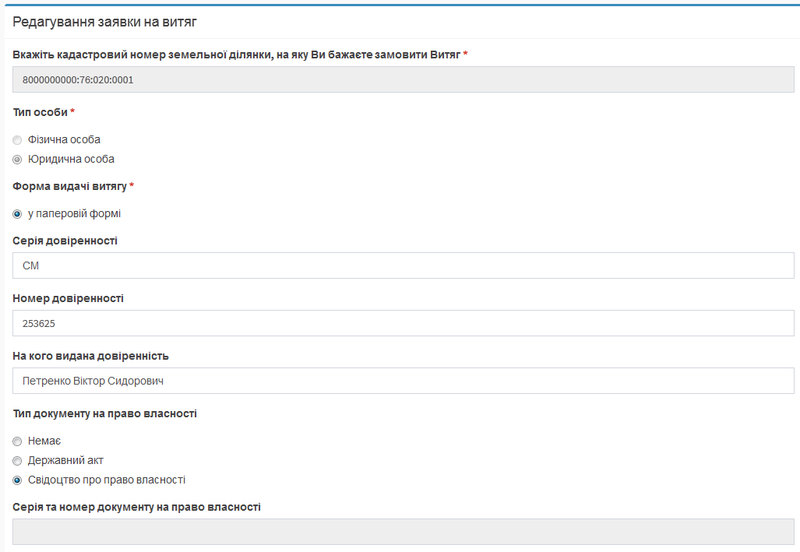Select 'у паперовій формі' radio button
The width and height of the screenshot is (800, 552).
(17, 214)
